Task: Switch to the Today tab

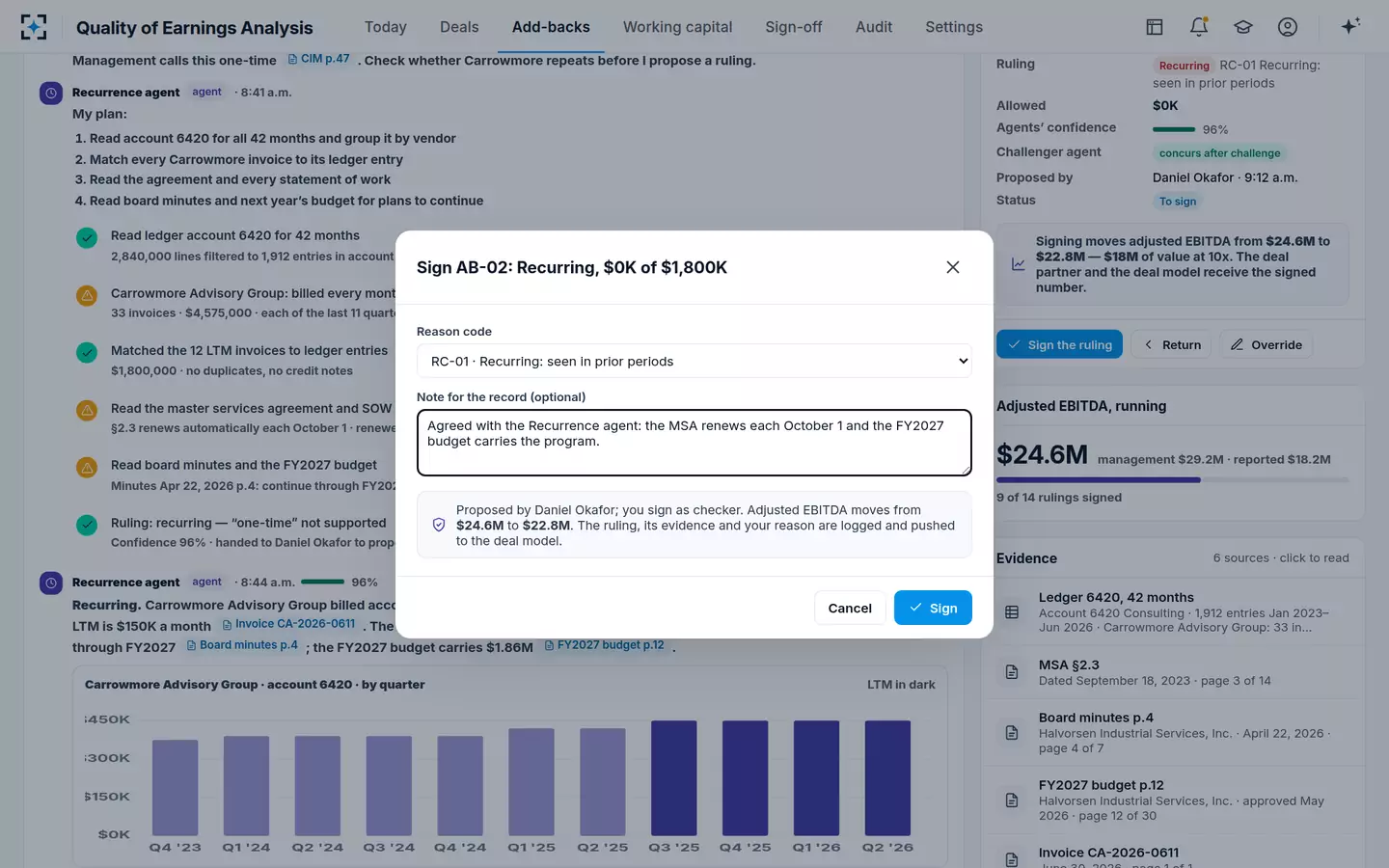Action: pos(386,27)
